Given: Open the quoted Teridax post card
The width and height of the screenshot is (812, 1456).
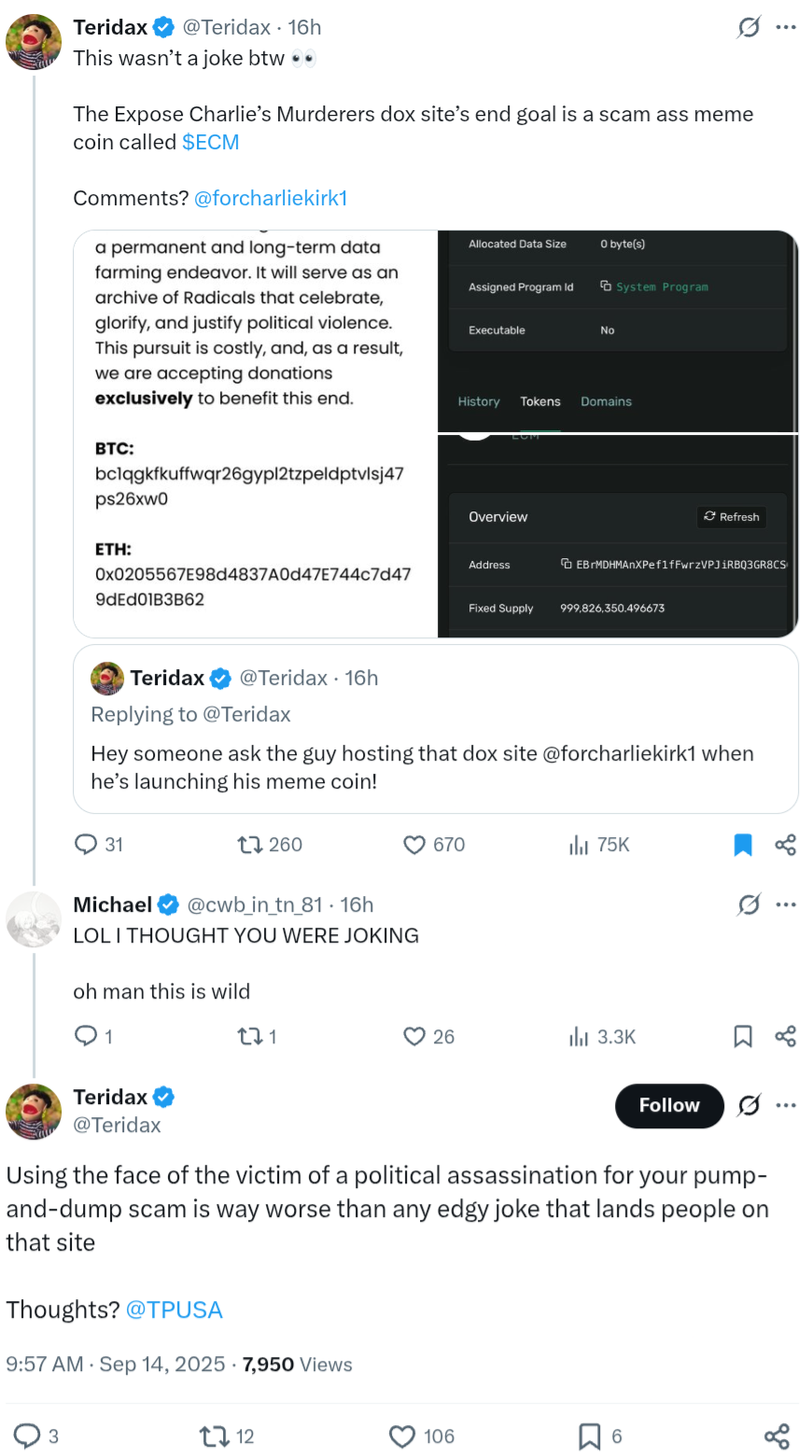Looking at the screenshot, I should pos(435,728).
